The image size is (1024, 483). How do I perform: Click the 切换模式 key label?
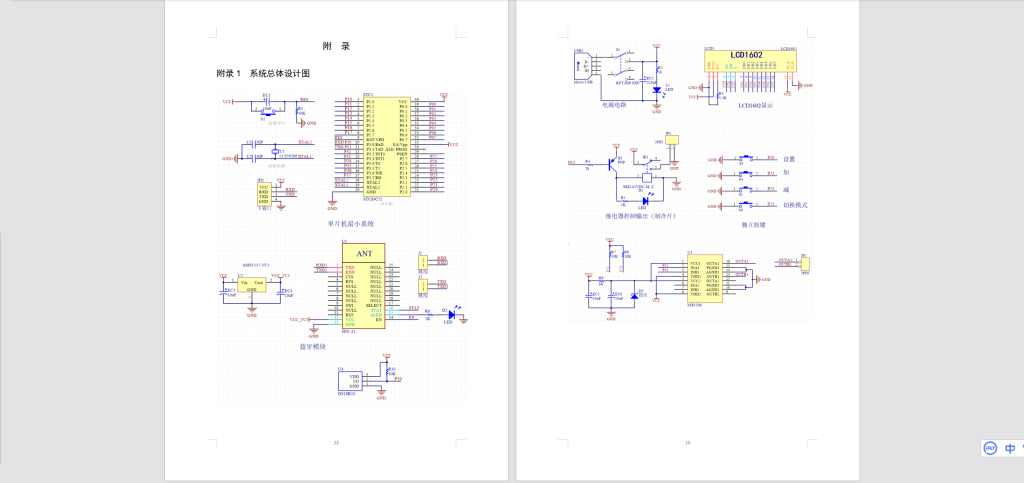794,204
